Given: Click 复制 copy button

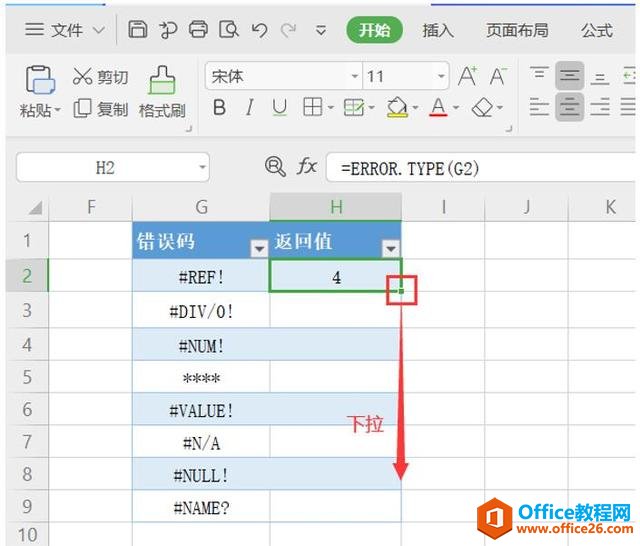Looking at the screenshot, I should 100,109.
